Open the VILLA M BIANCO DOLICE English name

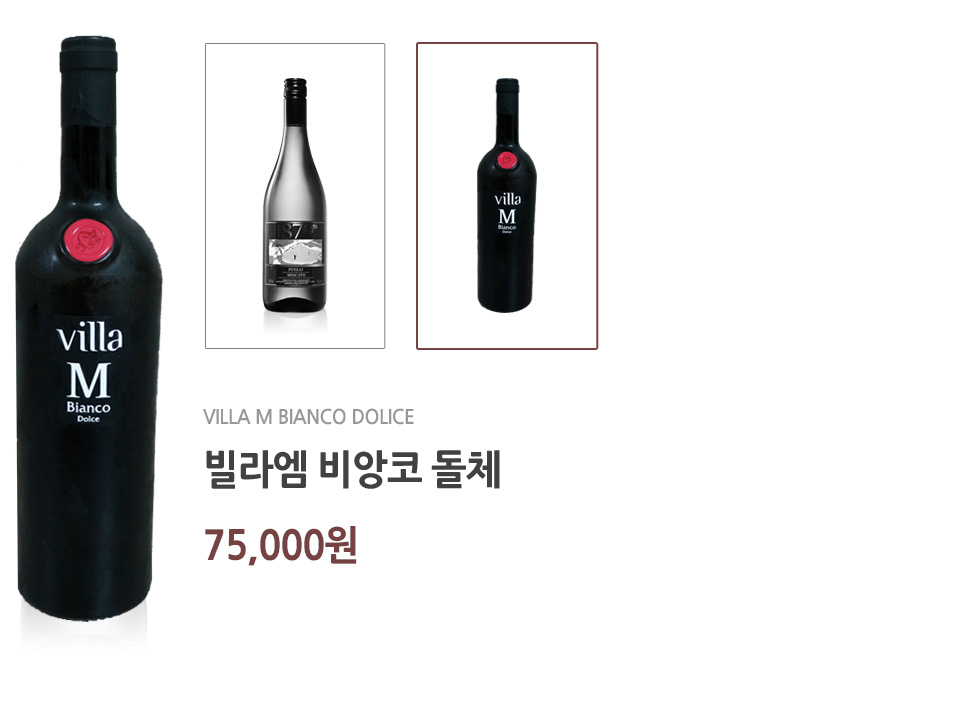coord(308,417)
